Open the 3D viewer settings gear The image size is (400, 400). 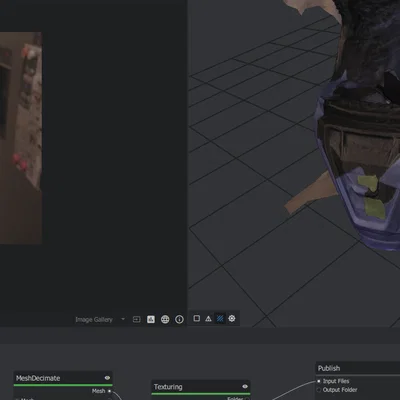(x=232, y=318)
